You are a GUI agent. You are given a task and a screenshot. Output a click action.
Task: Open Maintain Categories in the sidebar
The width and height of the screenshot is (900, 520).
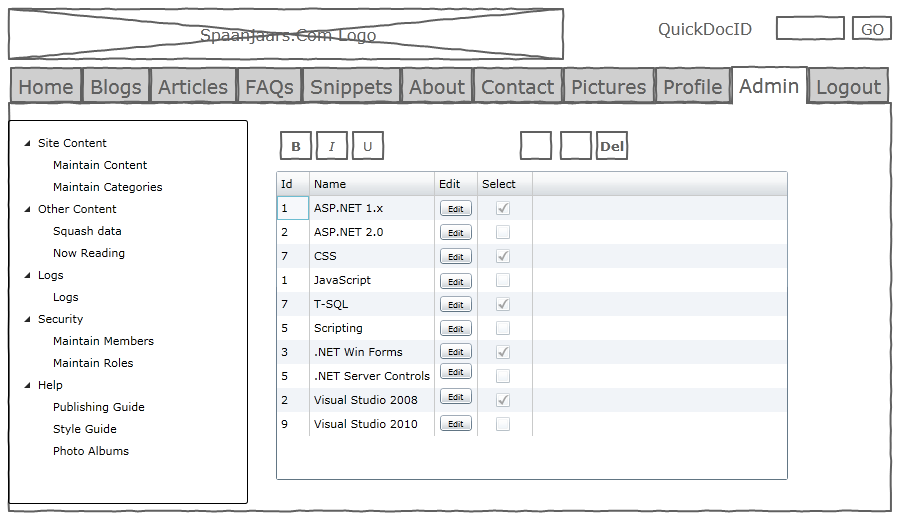pyautogui.click(x=107, y=187)
